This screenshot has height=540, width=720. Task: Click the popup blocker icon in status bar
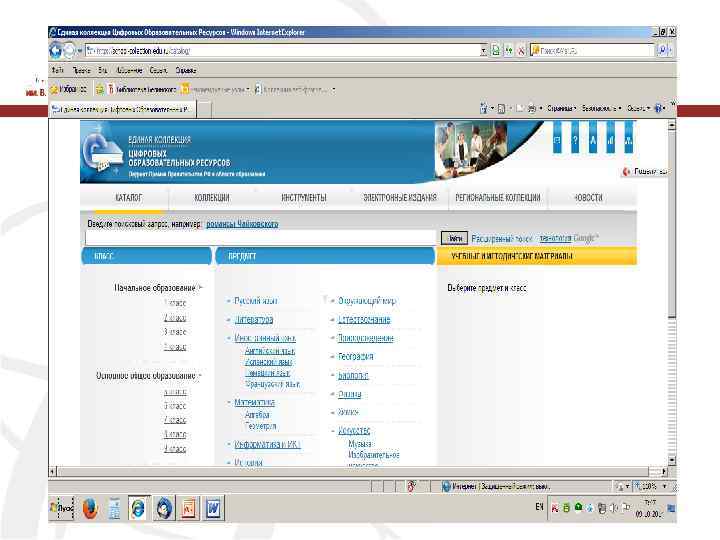tap(411, 486)
